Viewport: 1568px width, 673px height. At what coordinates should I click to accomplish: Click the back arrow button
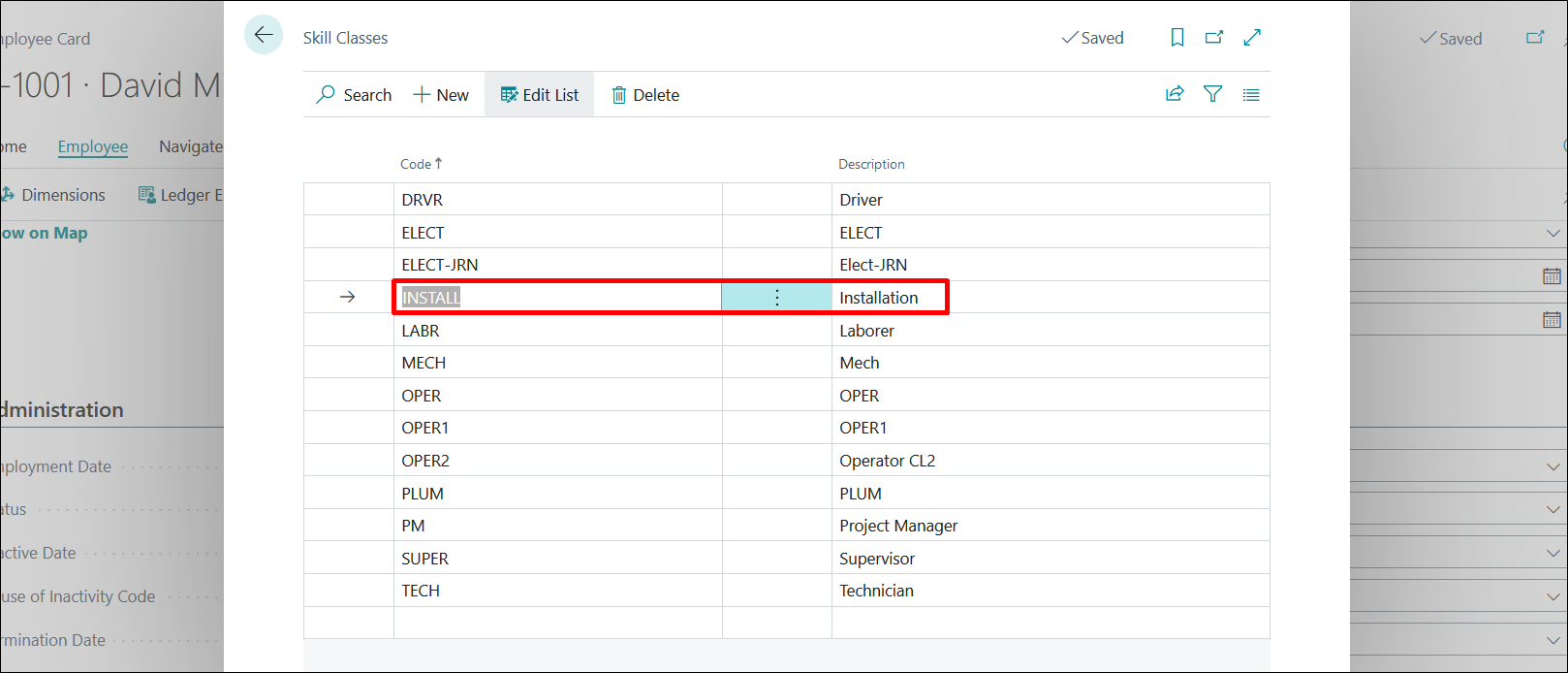coord(263,36)
